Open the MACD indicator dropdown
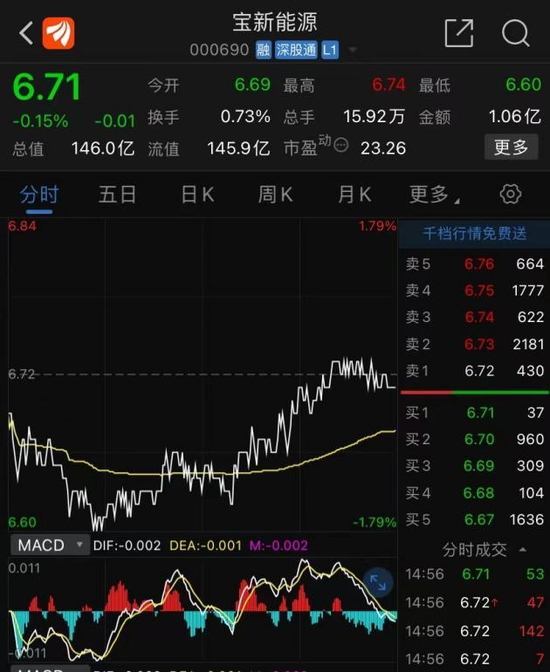 [x=50, y=545]
